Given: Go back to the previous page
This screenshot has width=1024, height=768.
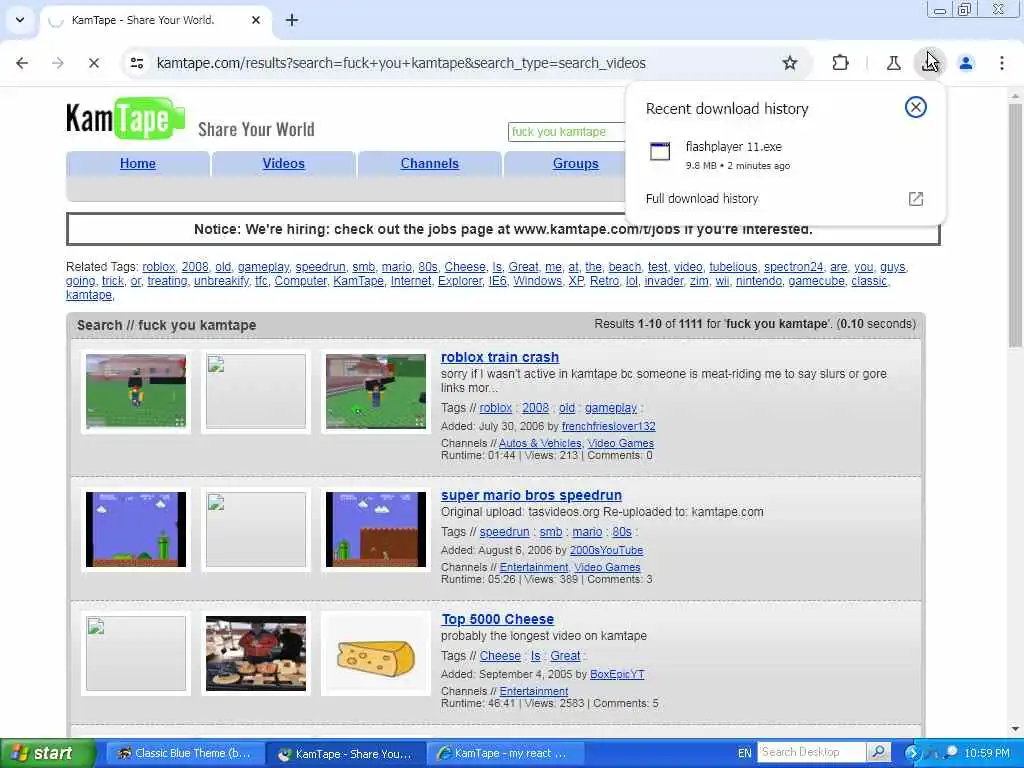Looking at the screenshot, I should [22, 63].
